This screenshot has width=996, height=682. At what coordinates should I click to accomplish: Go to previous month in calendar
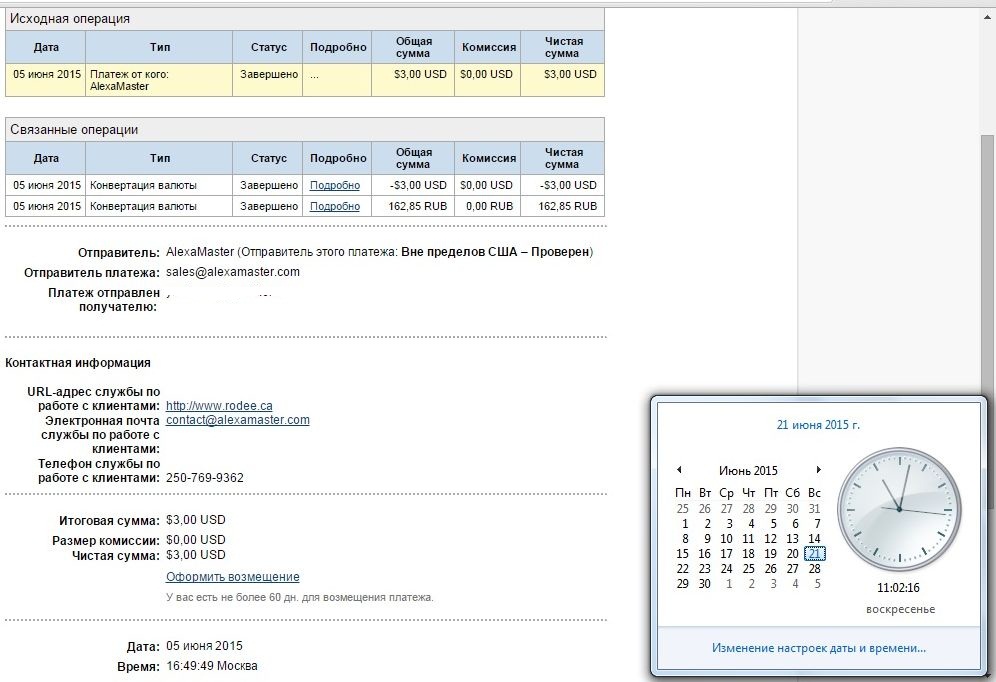coord(680,470)
